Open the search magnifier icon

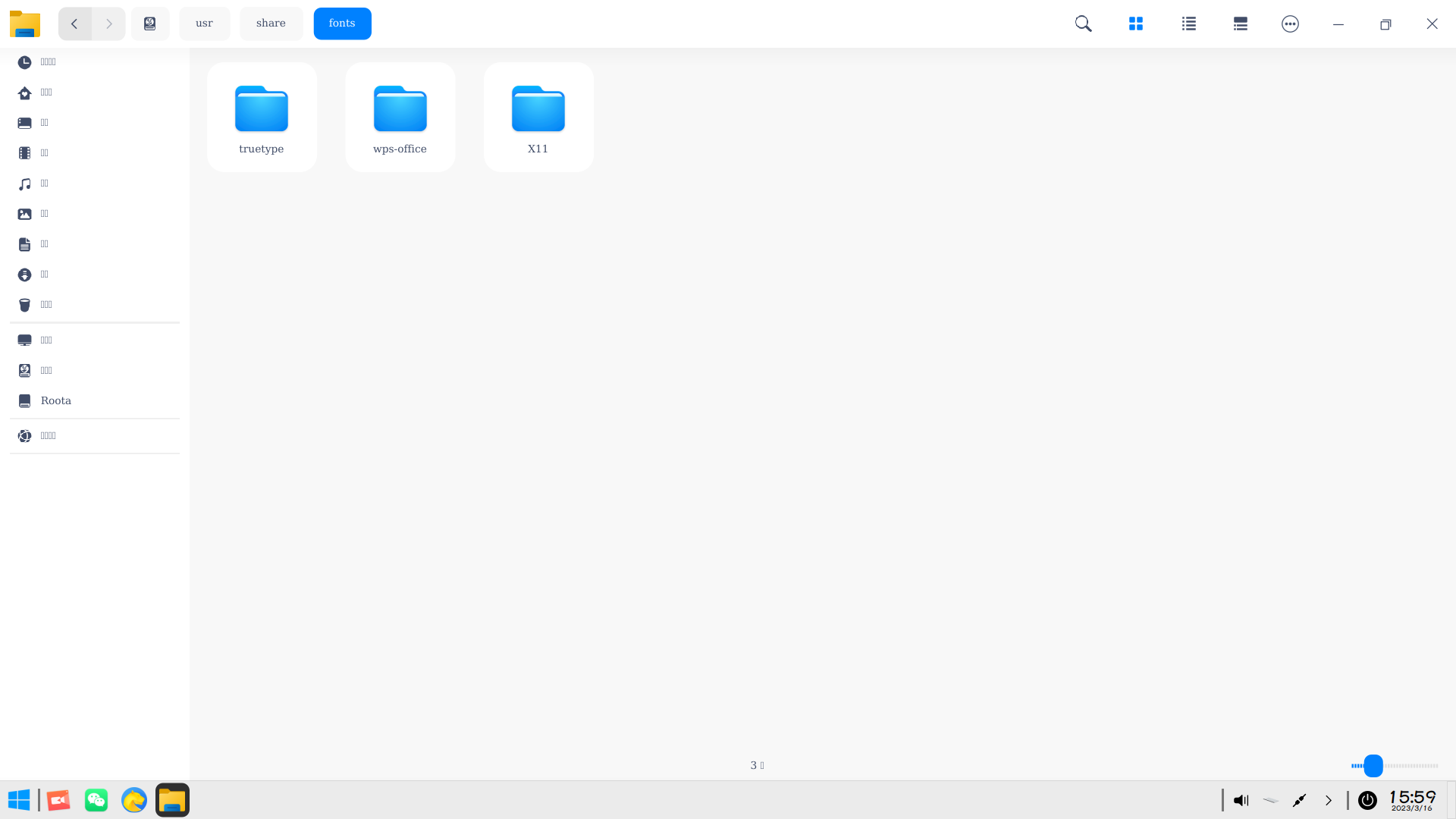point(1083,24)
